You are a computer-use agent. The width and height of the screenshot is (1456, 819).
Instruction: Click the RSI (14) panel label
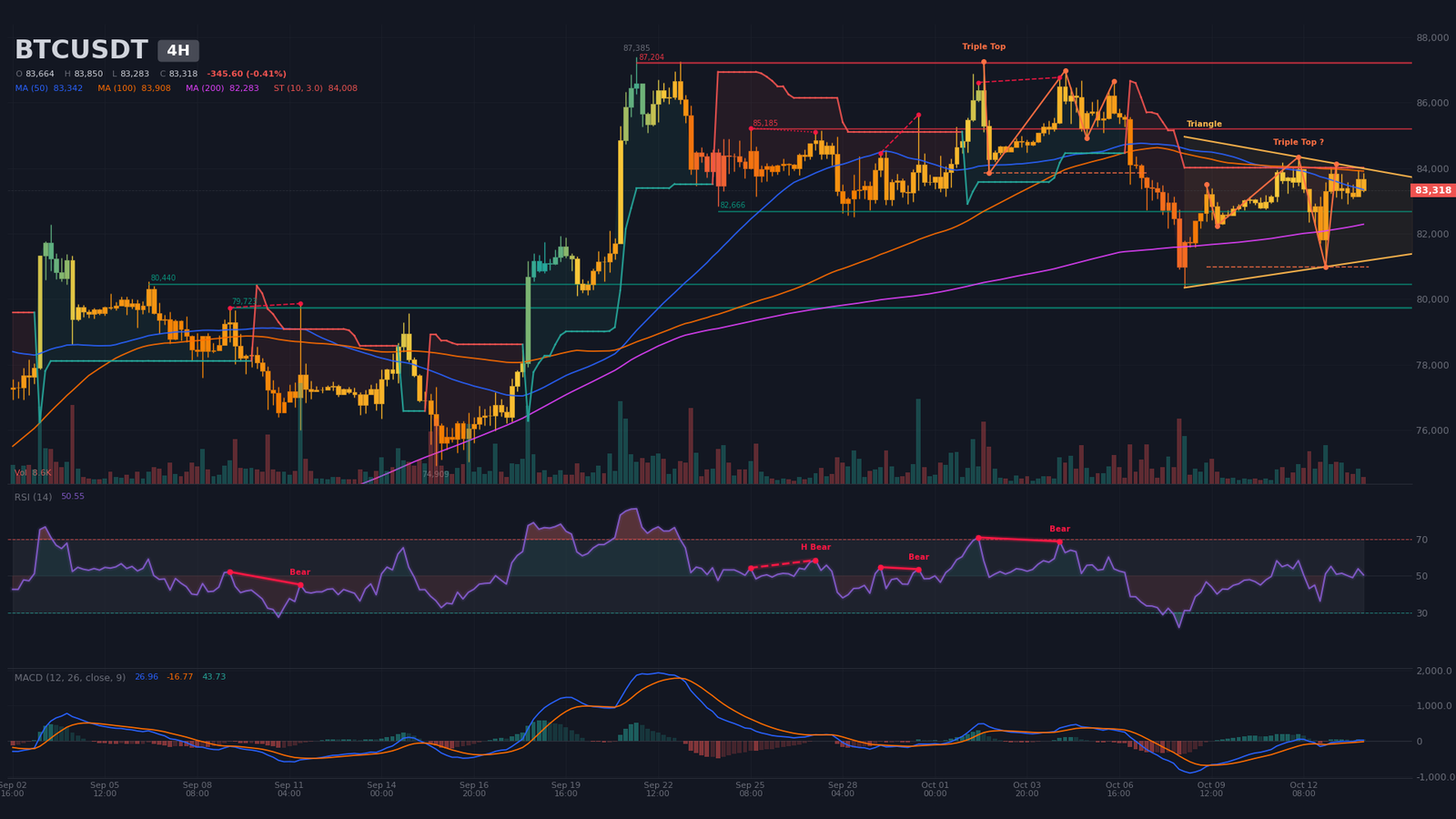coord(33,497)
